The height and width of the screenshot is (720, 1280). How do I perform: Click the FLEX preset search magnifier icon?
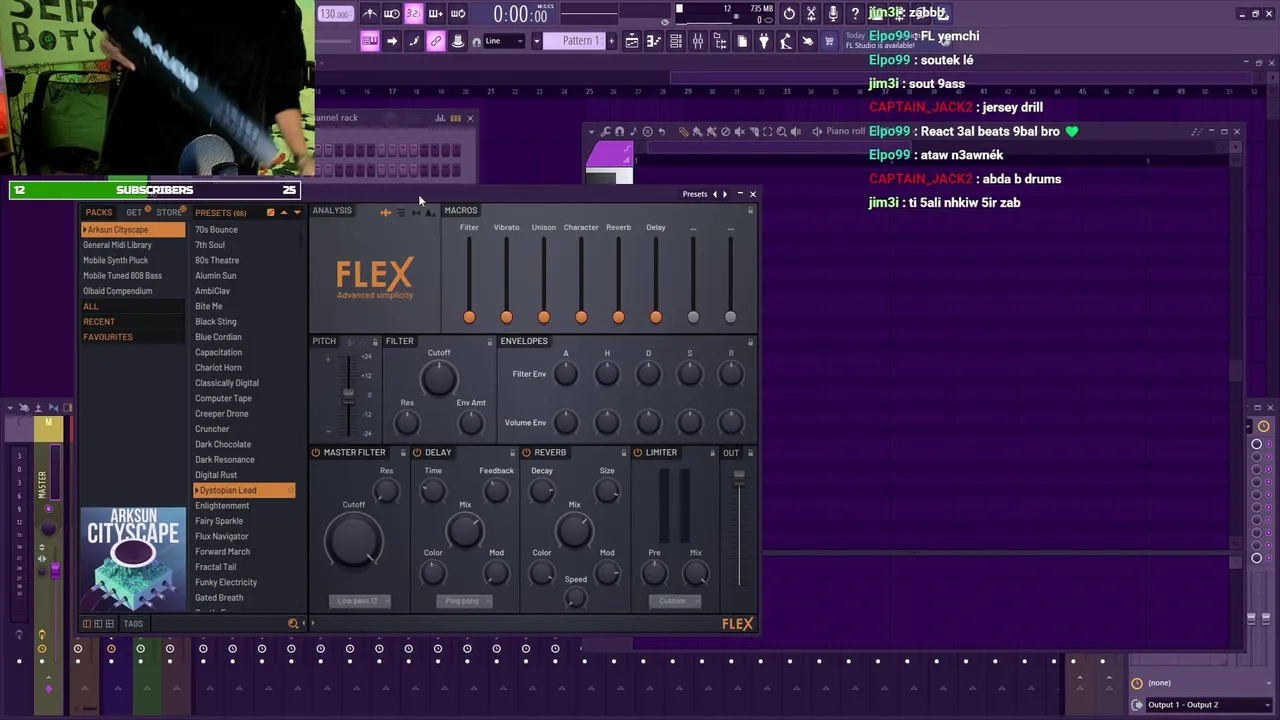pyautogui.click(x=293, y=624)
